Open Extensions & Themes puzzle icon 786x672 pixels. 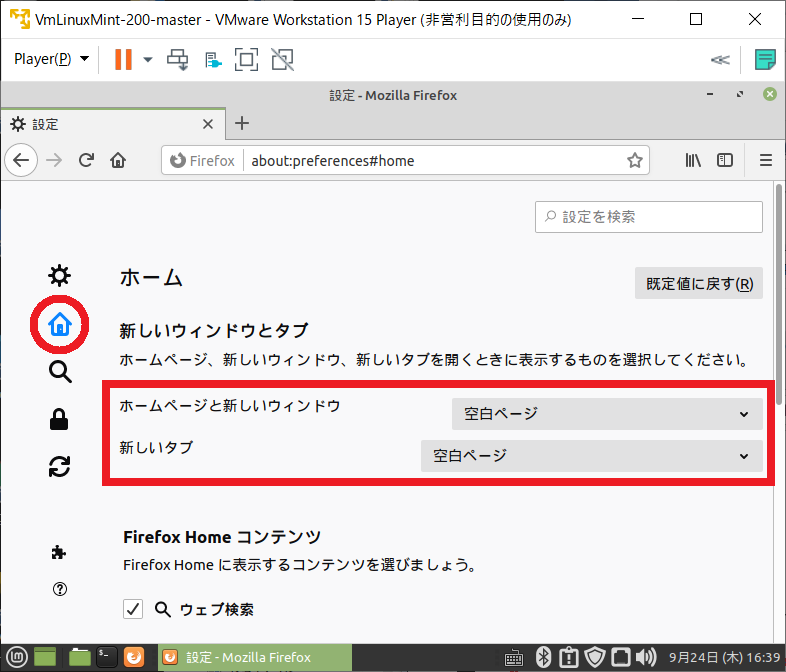59,553
